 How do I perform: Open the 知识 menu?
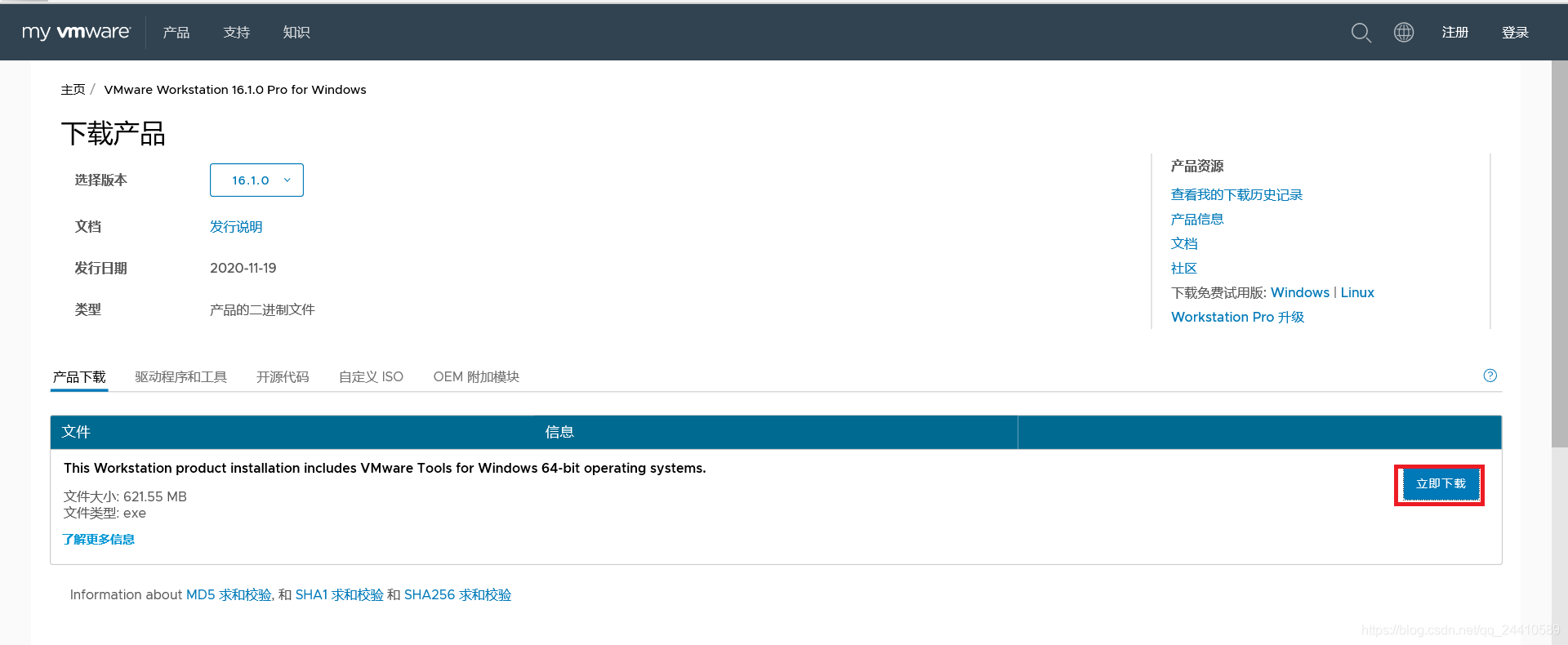296,32
